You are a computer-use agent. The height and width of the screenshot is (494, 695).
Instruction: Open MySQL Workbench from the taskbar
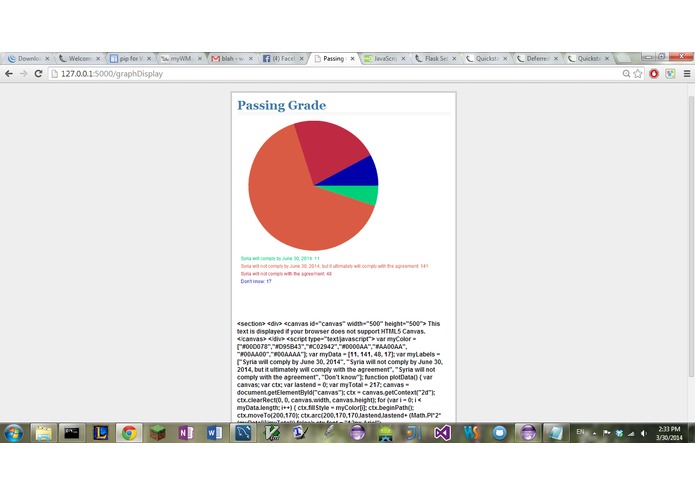point(243,433)
